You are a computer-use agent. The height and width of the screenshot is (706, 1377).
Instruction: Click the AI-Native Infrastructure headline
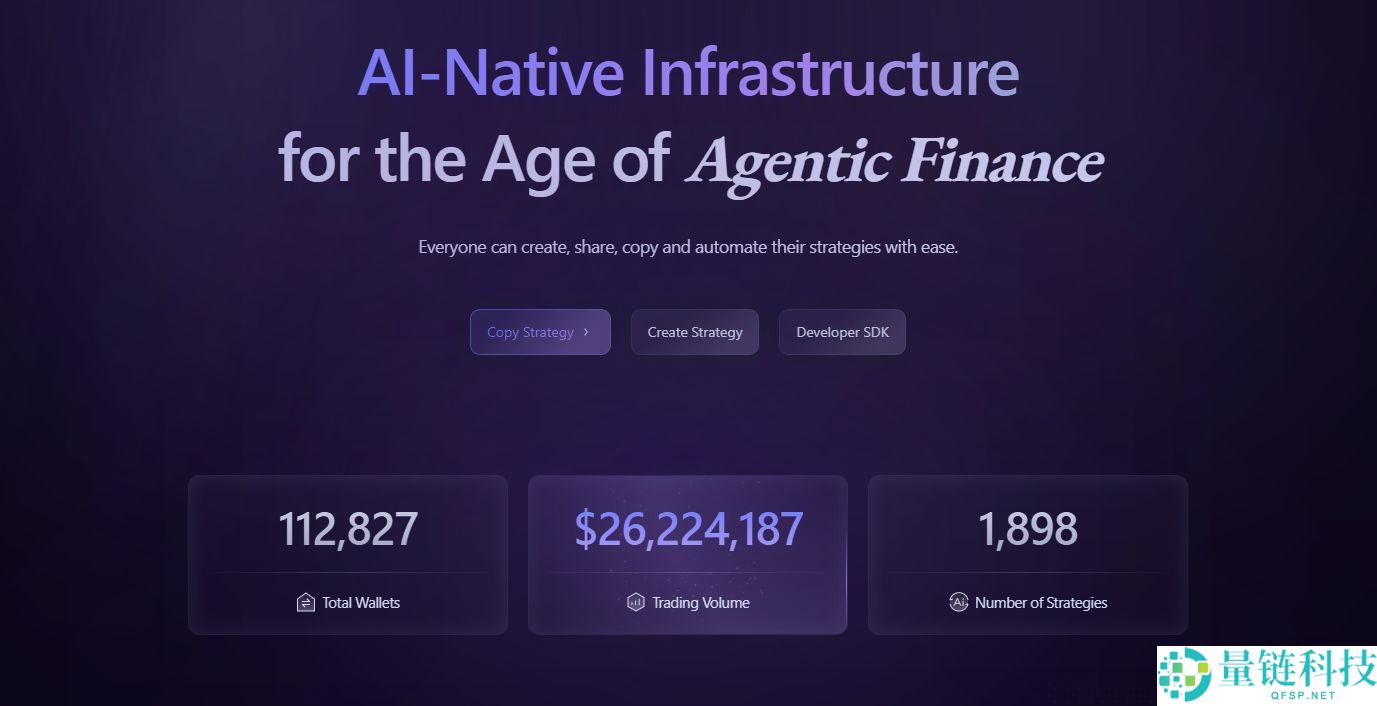tap(688, 73)
